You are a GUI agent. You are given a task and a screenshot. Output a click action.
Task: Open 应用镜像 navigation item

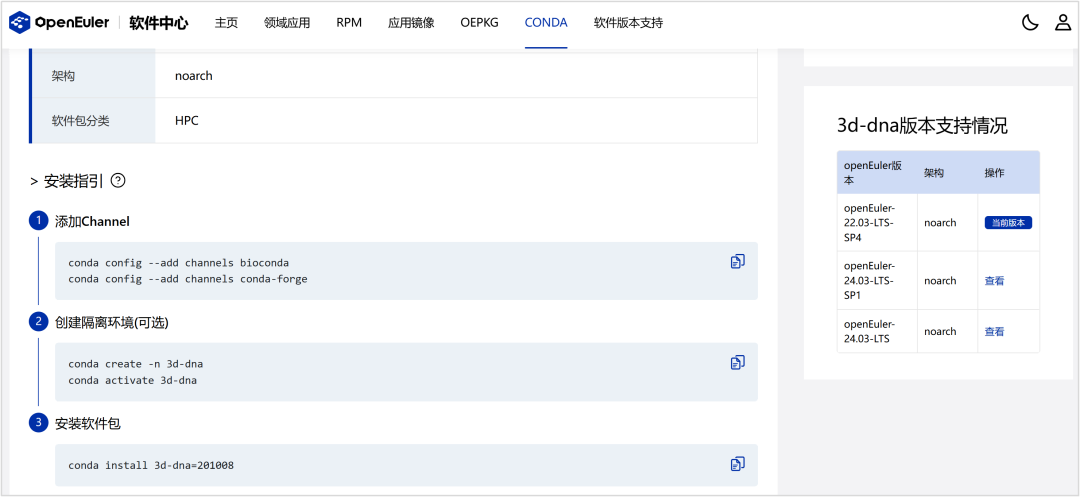coord(411,23)
